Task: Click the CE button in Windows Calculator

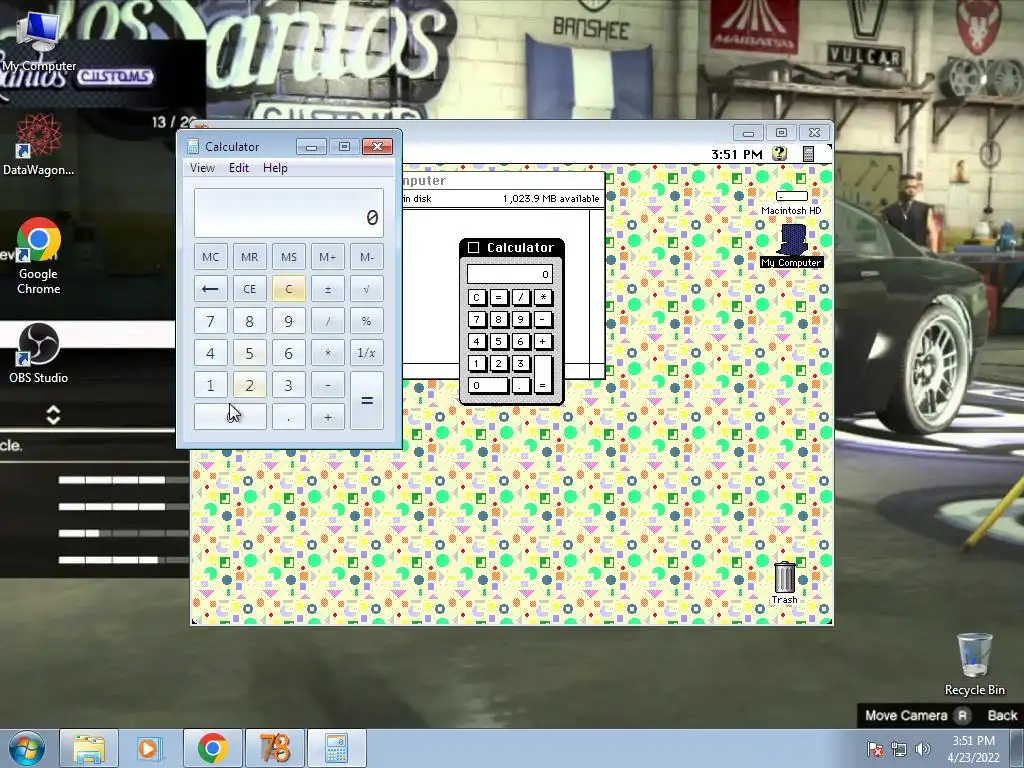Action: pyautogui.click(x=249, y=289)
